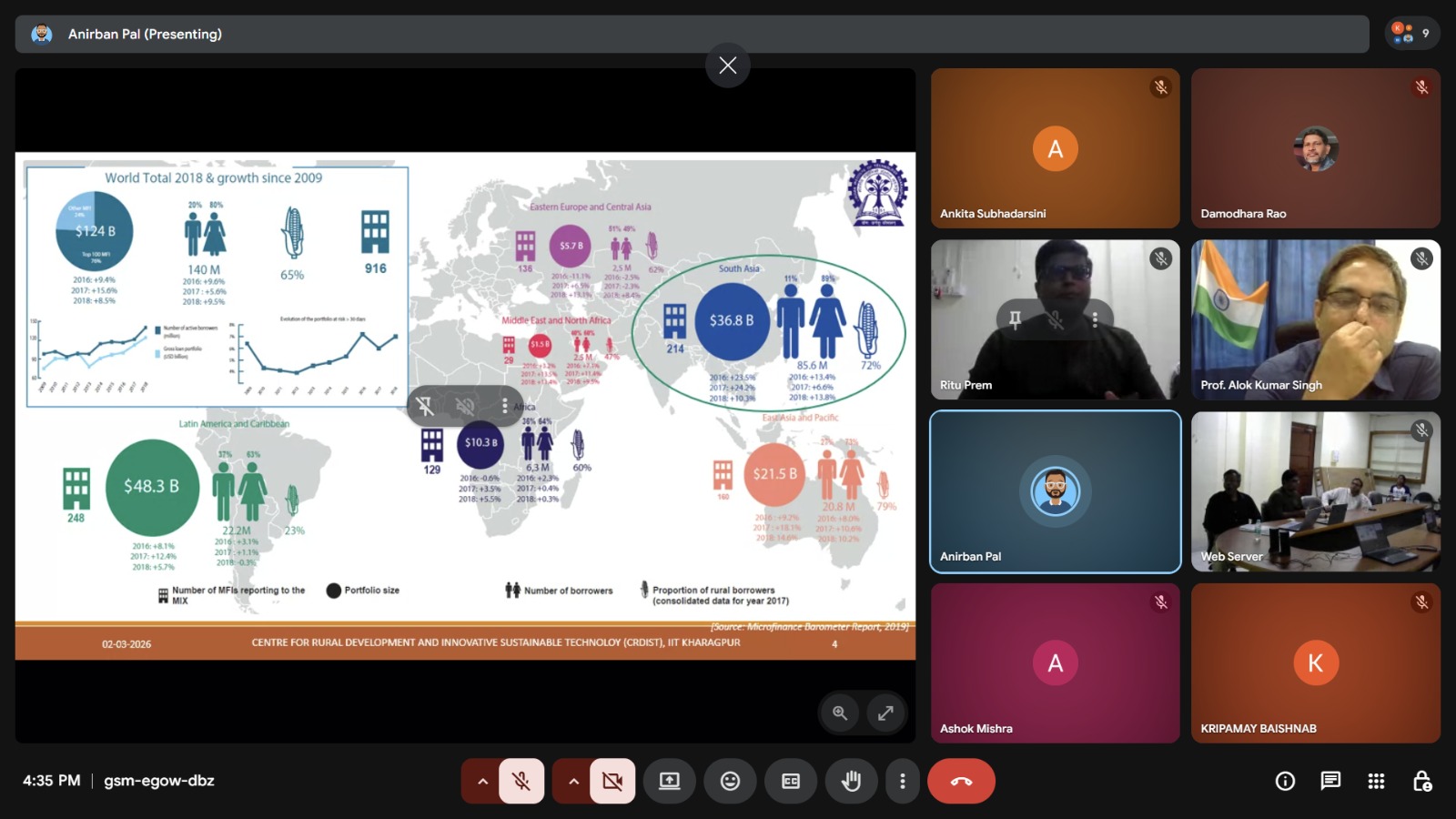
Task: Open host controls lock icon
Action: (1421, 781)
